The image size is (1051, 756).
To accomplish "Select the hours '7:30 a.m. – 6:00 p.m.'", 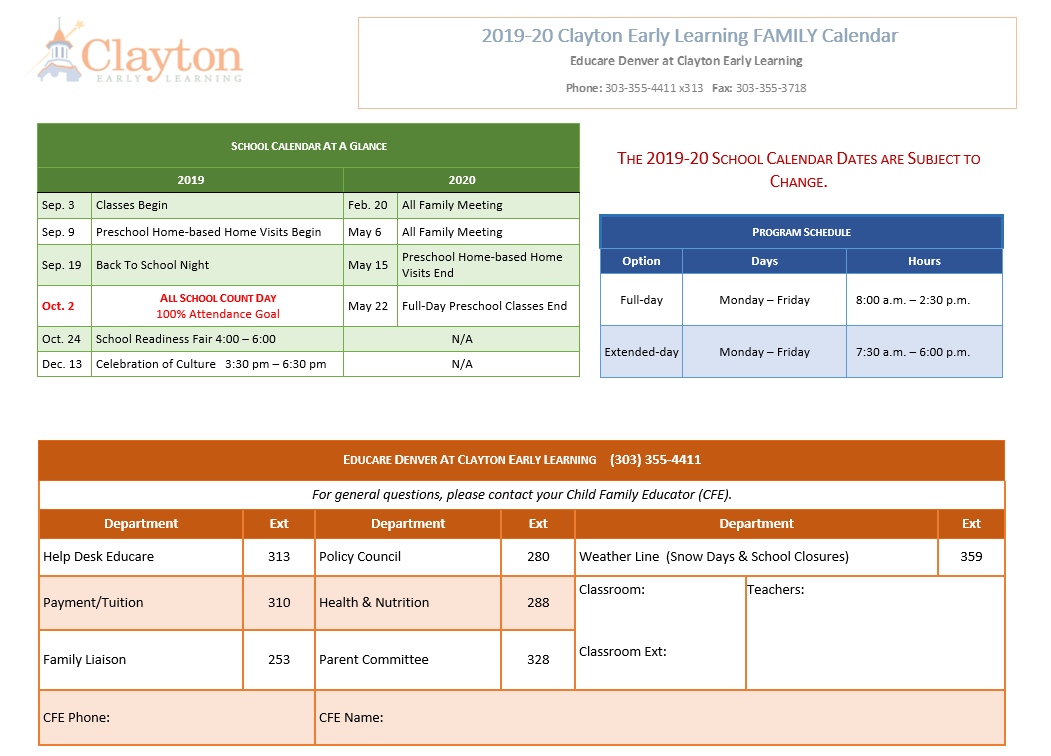I will pos(913,352).
